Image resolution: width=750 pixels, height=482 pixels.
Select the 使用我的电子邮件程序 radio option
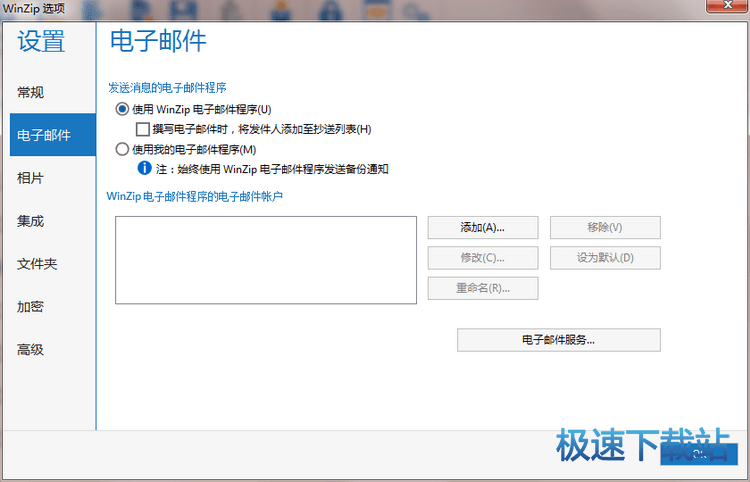coord(123,149)
